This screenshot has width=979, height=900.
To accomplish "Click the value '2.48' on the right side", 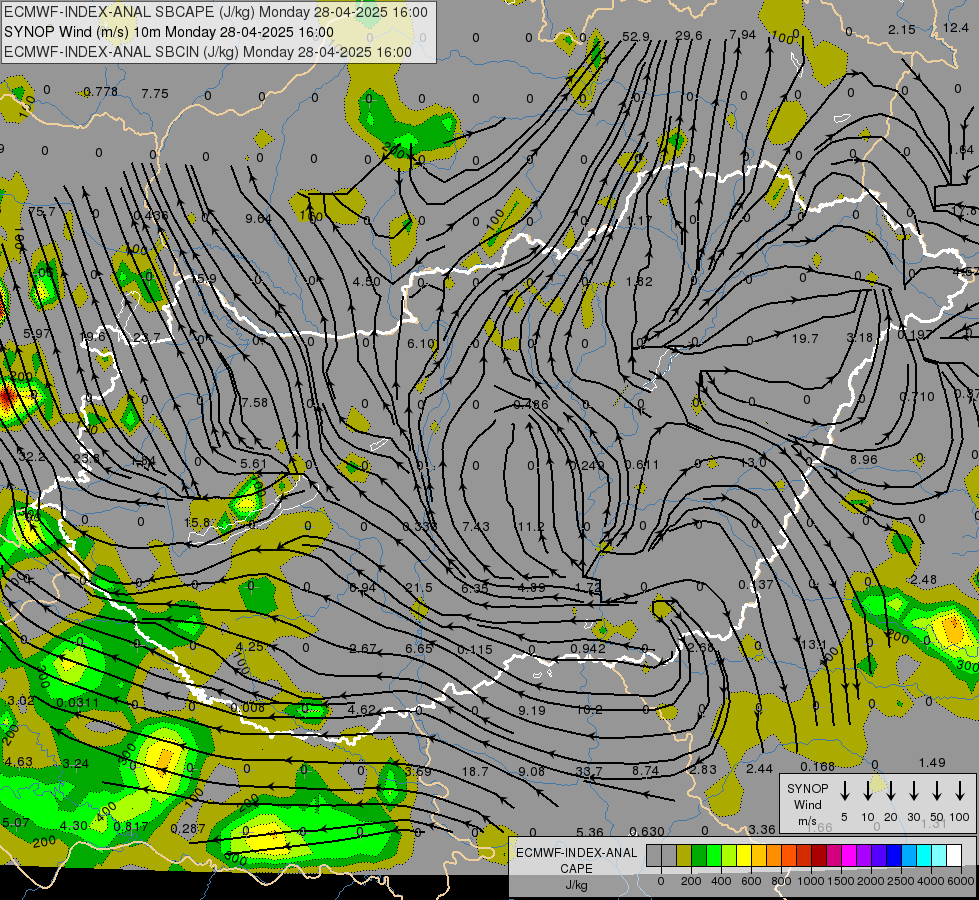I will coord(923,580).
